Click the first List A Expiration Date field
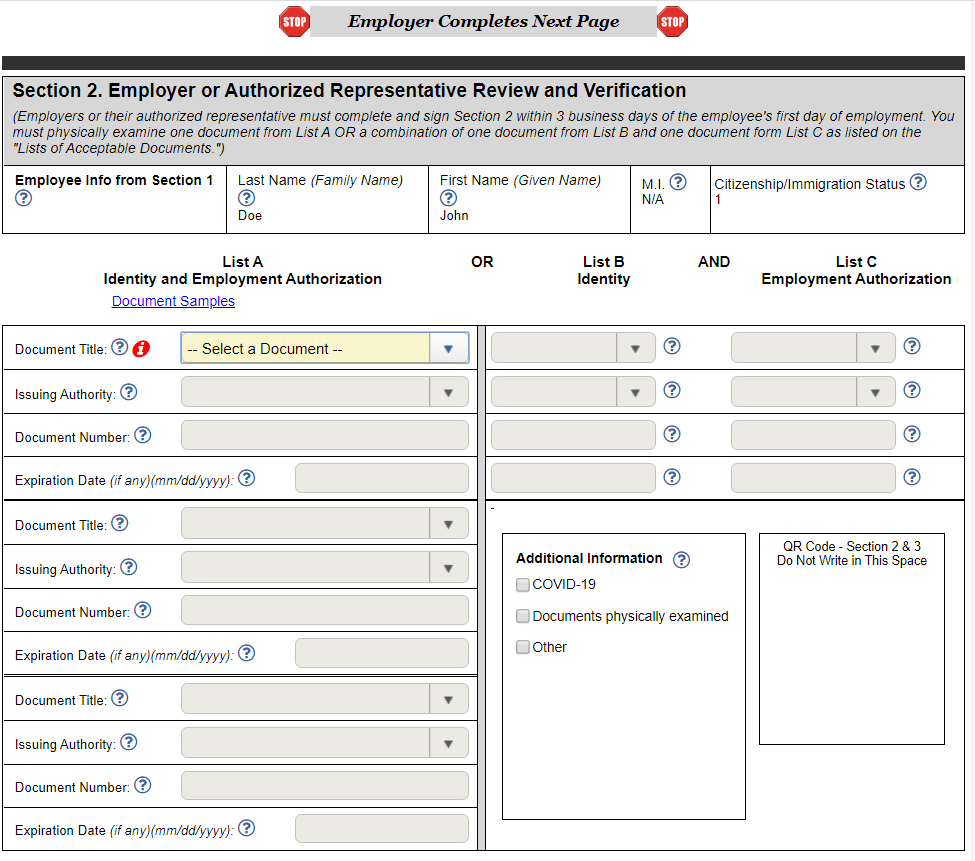This screenshot has height=861, width=975. [x=381, y=479]
